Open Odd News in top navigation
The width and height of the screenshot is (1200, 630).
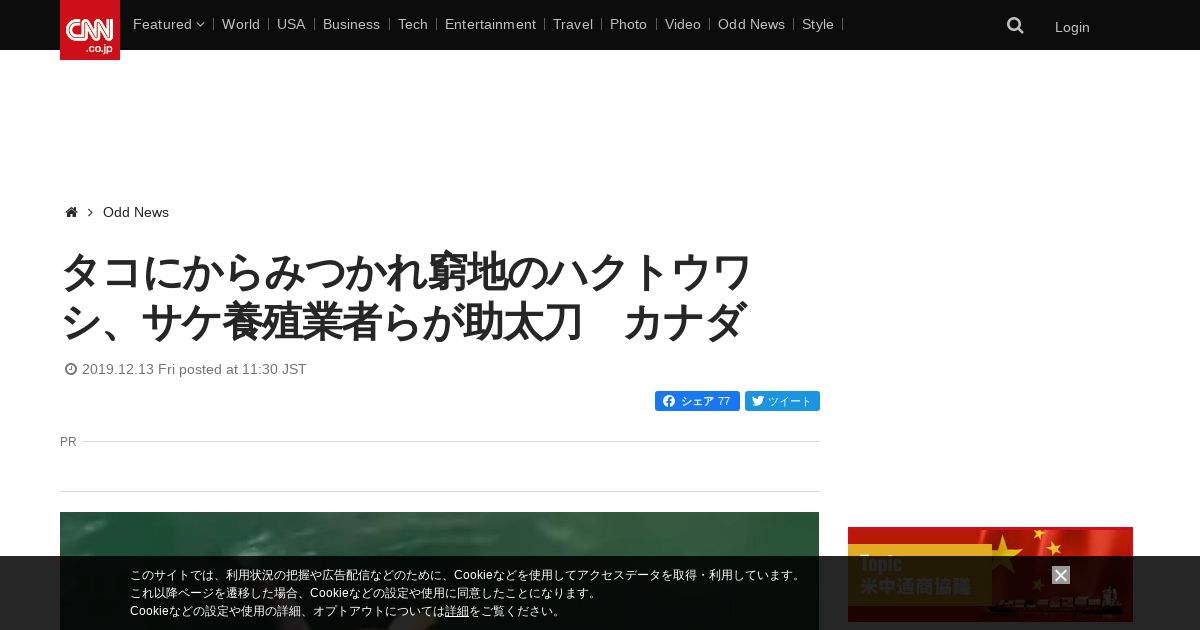point(751,24)
